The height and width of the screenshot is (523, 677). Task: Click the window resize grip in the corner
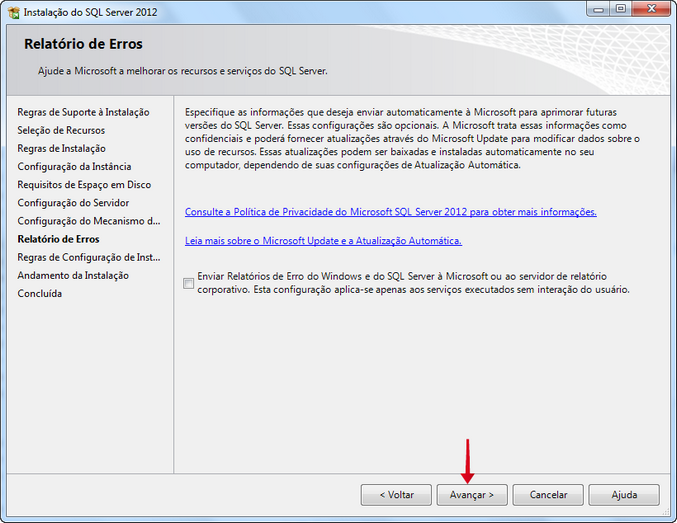[665, 511]
